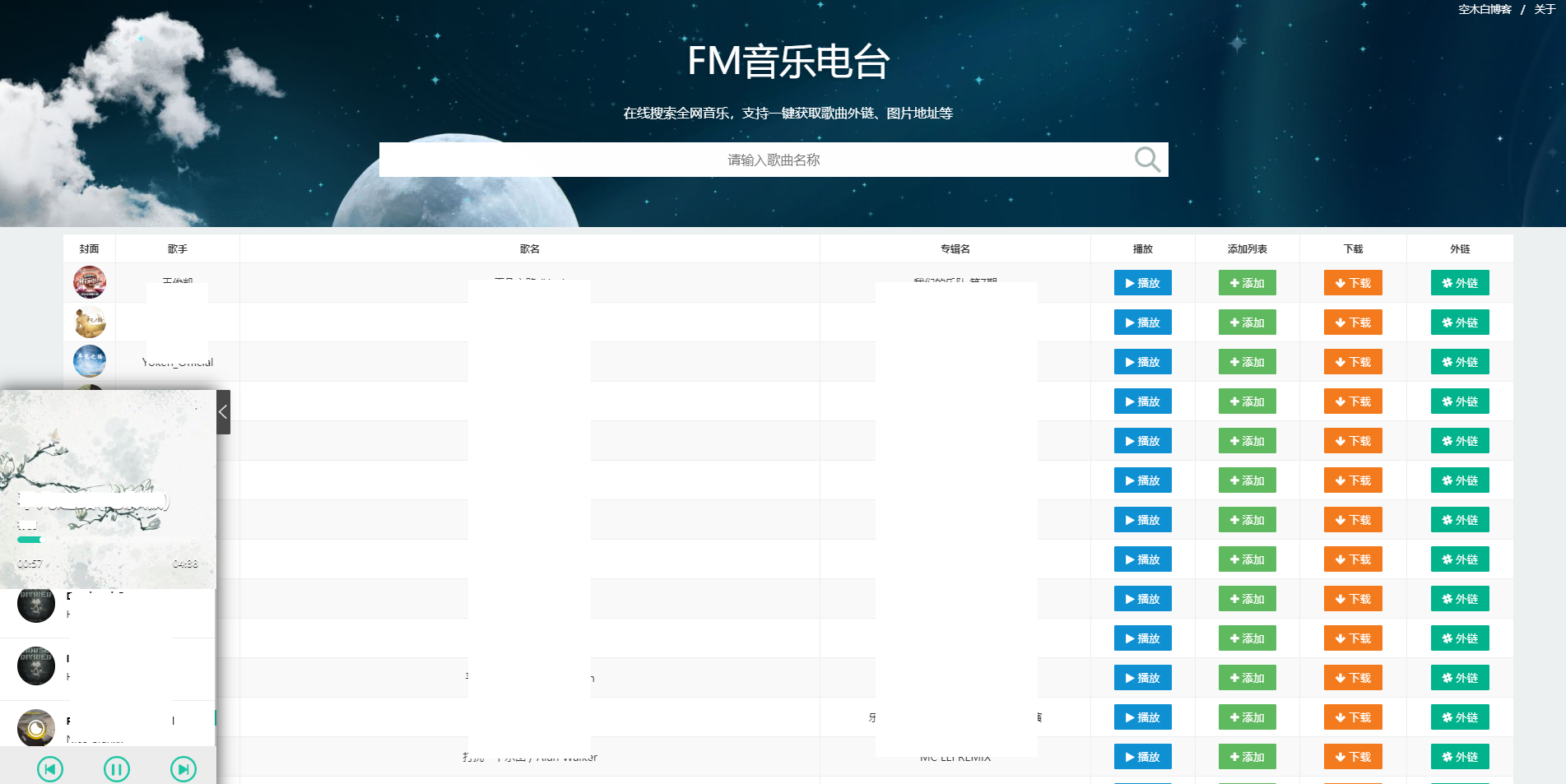Click the download arrow icon in the first row
This screenshot has width=1566, height=784.
(x=1342, y=282)
